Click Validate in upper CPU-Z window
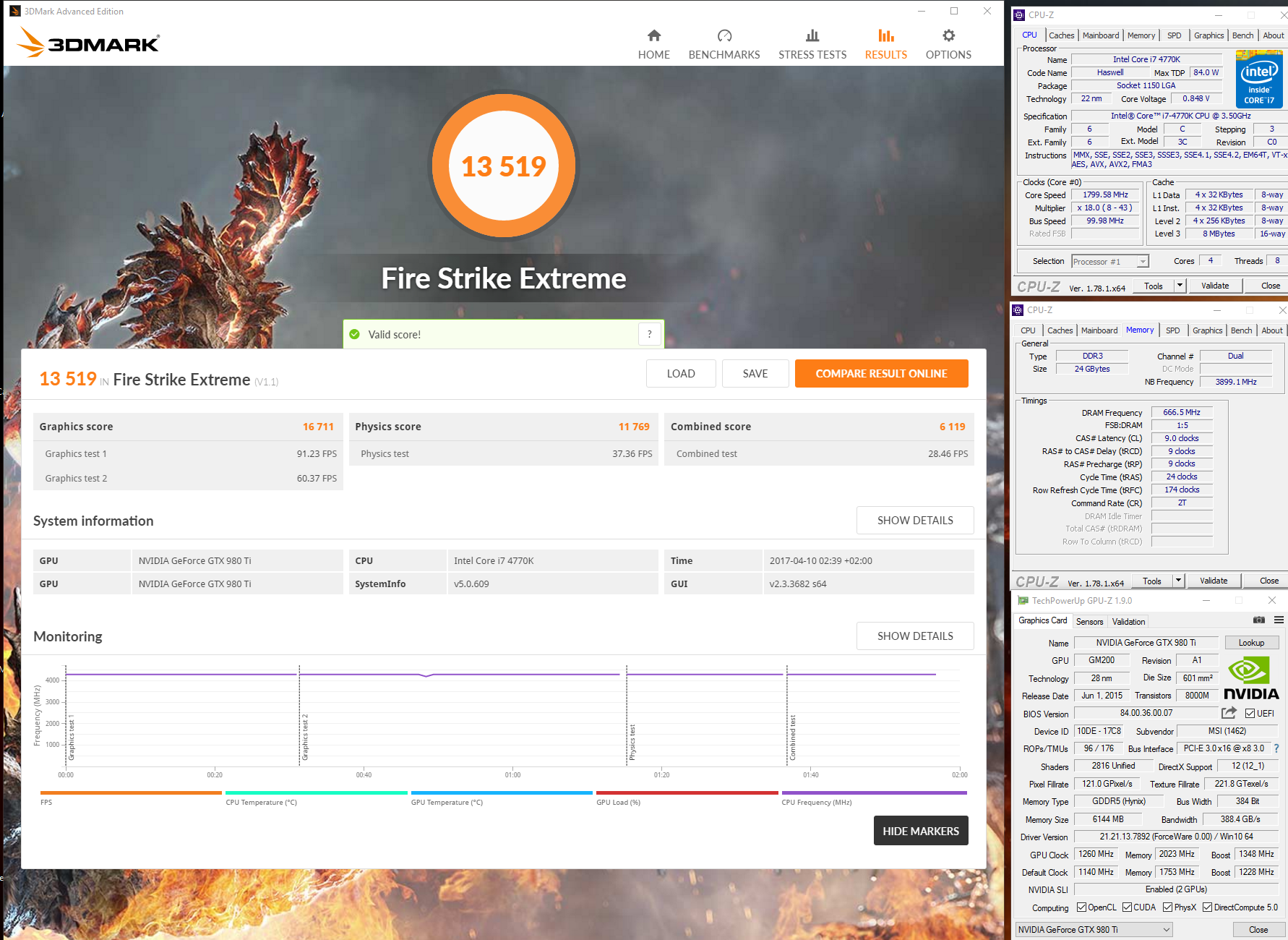1288x940 pixels. (1215, 286)
